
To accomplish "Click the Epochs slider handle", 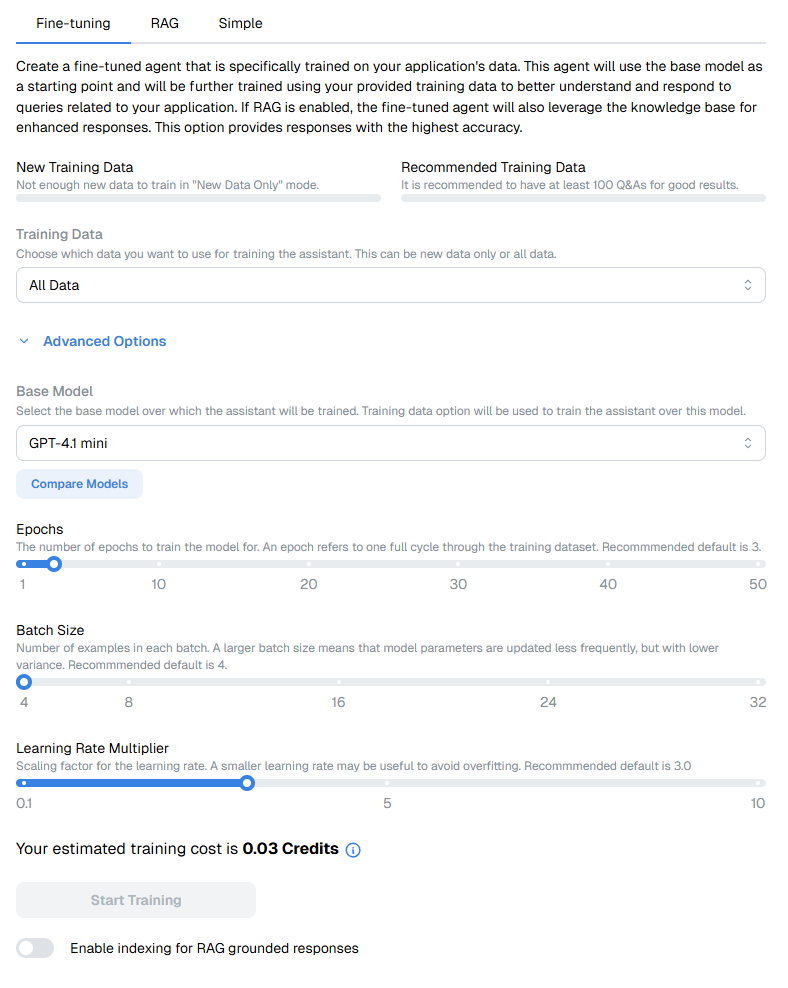I will (54, 564).
